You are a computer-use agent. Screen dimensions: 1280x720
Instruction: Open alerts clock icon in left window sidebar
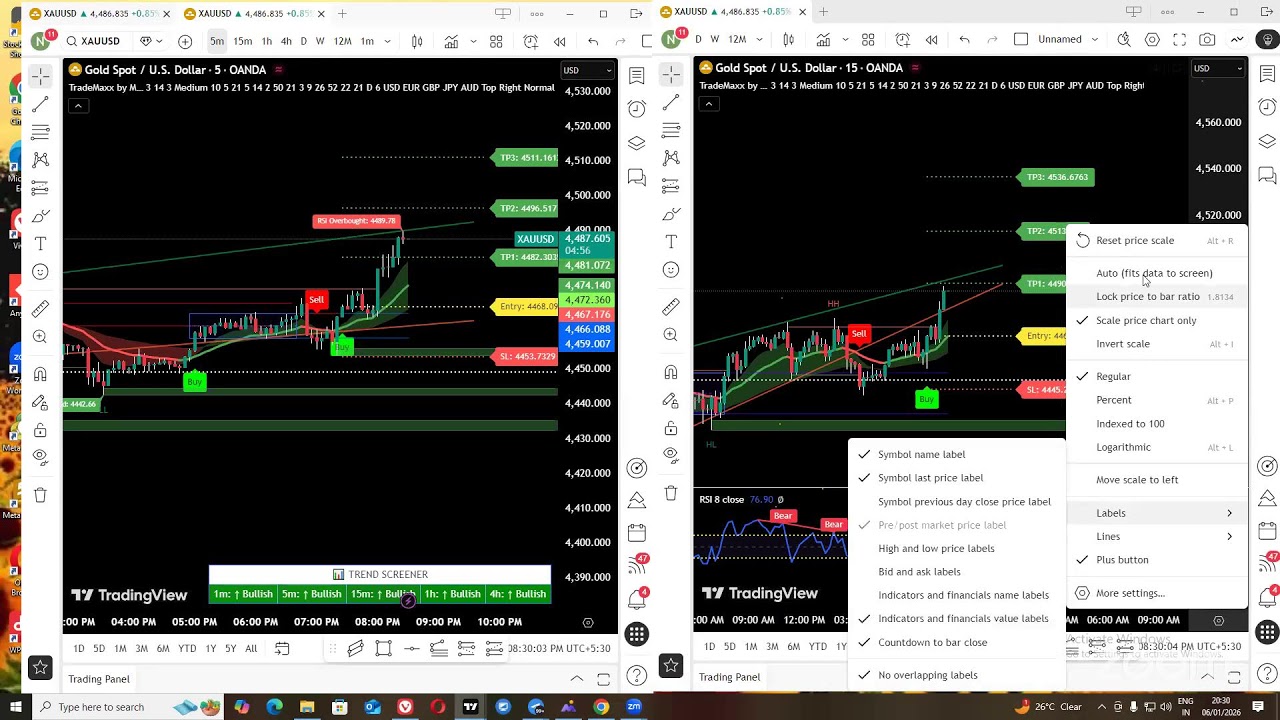point(637,108)
